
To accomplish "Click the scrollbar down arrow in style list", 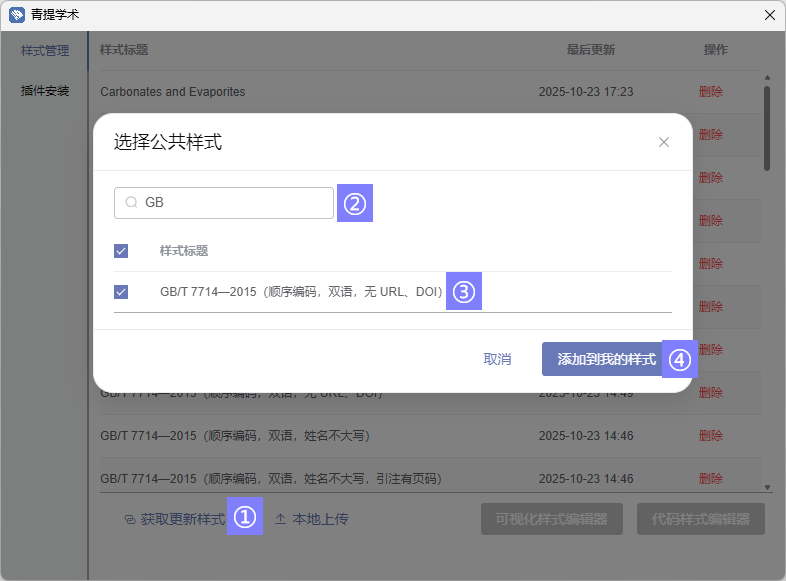I will 767,487.
